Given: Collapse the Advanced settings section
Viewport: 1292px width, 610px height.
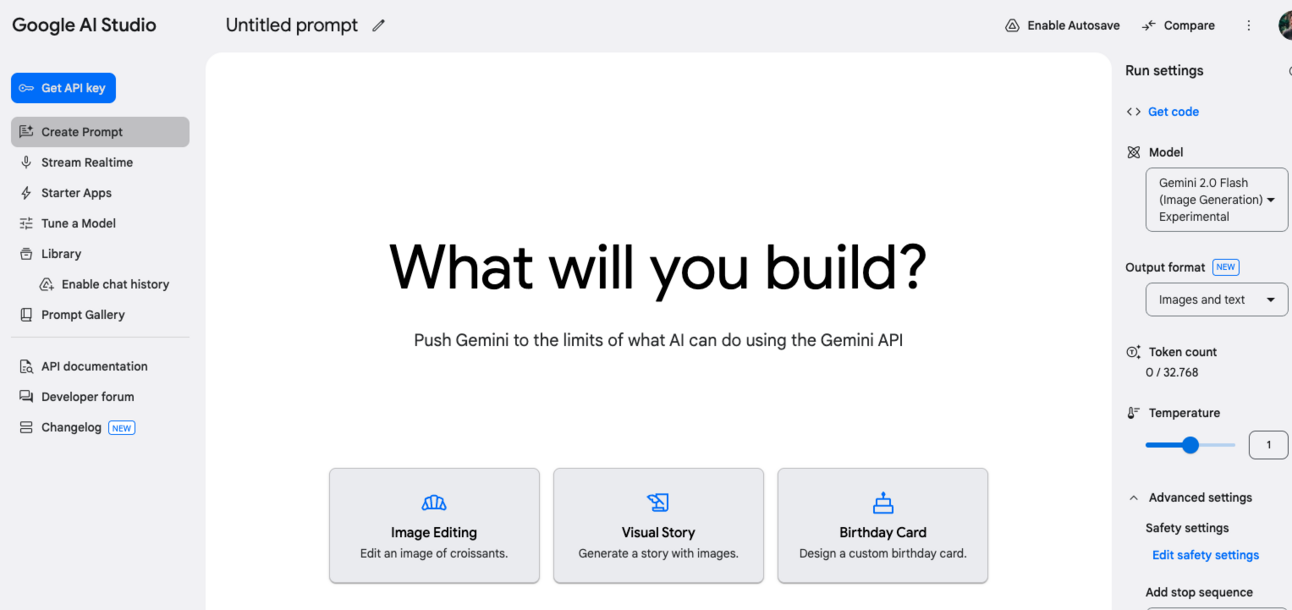Looking at the screenshot, I should pos(1133,498).
